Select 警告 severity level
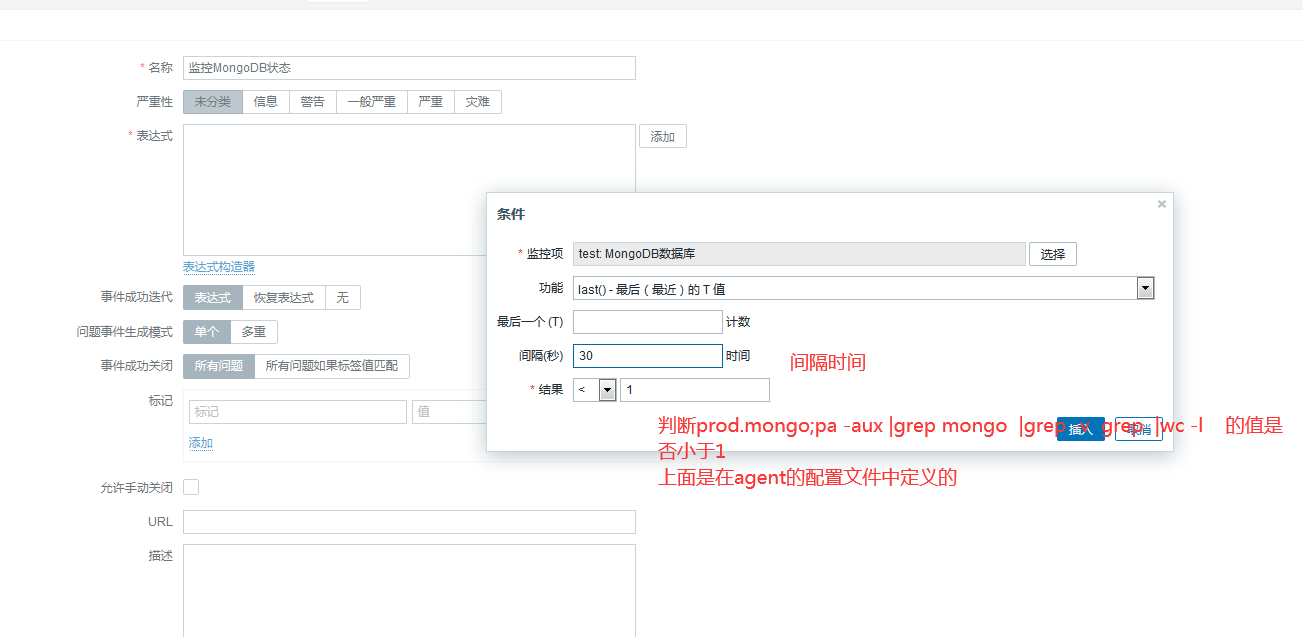 tap(312, 102)
